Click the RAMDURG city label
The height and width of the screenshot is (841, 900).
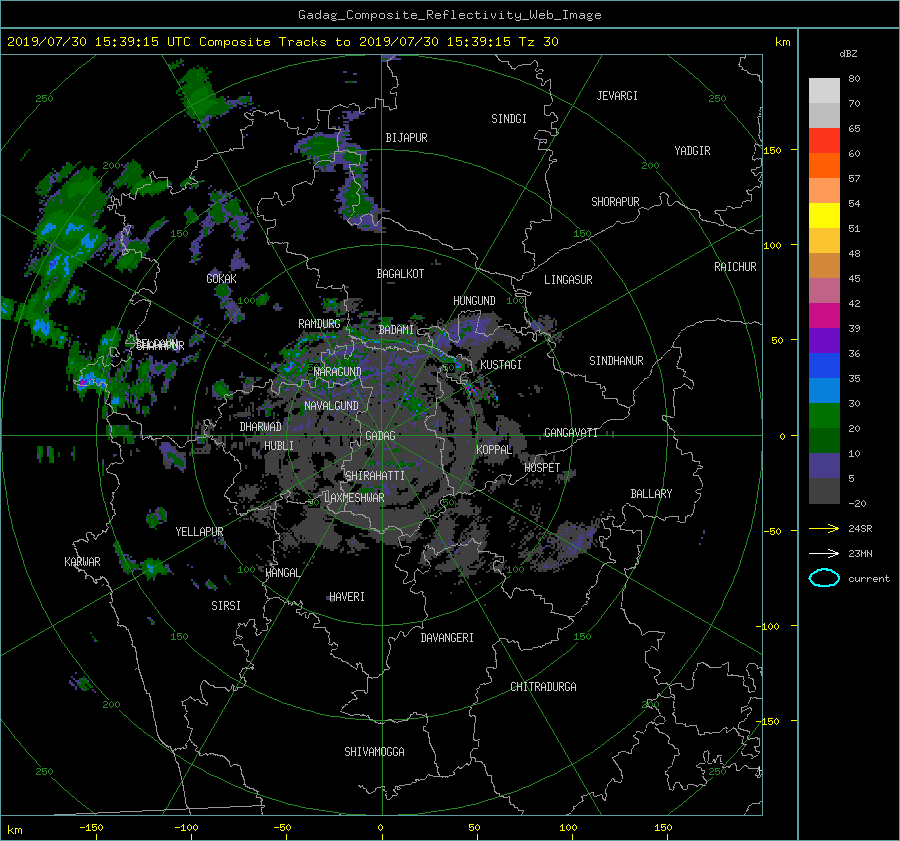319,324
